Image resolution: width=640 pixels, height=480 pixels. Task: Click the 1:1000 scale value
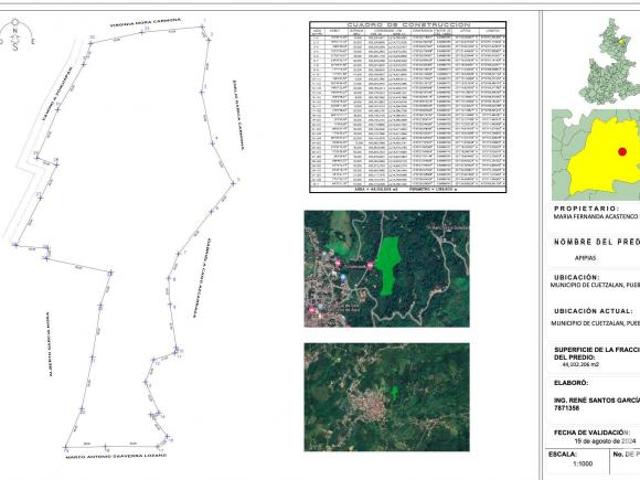click(582, 464)
